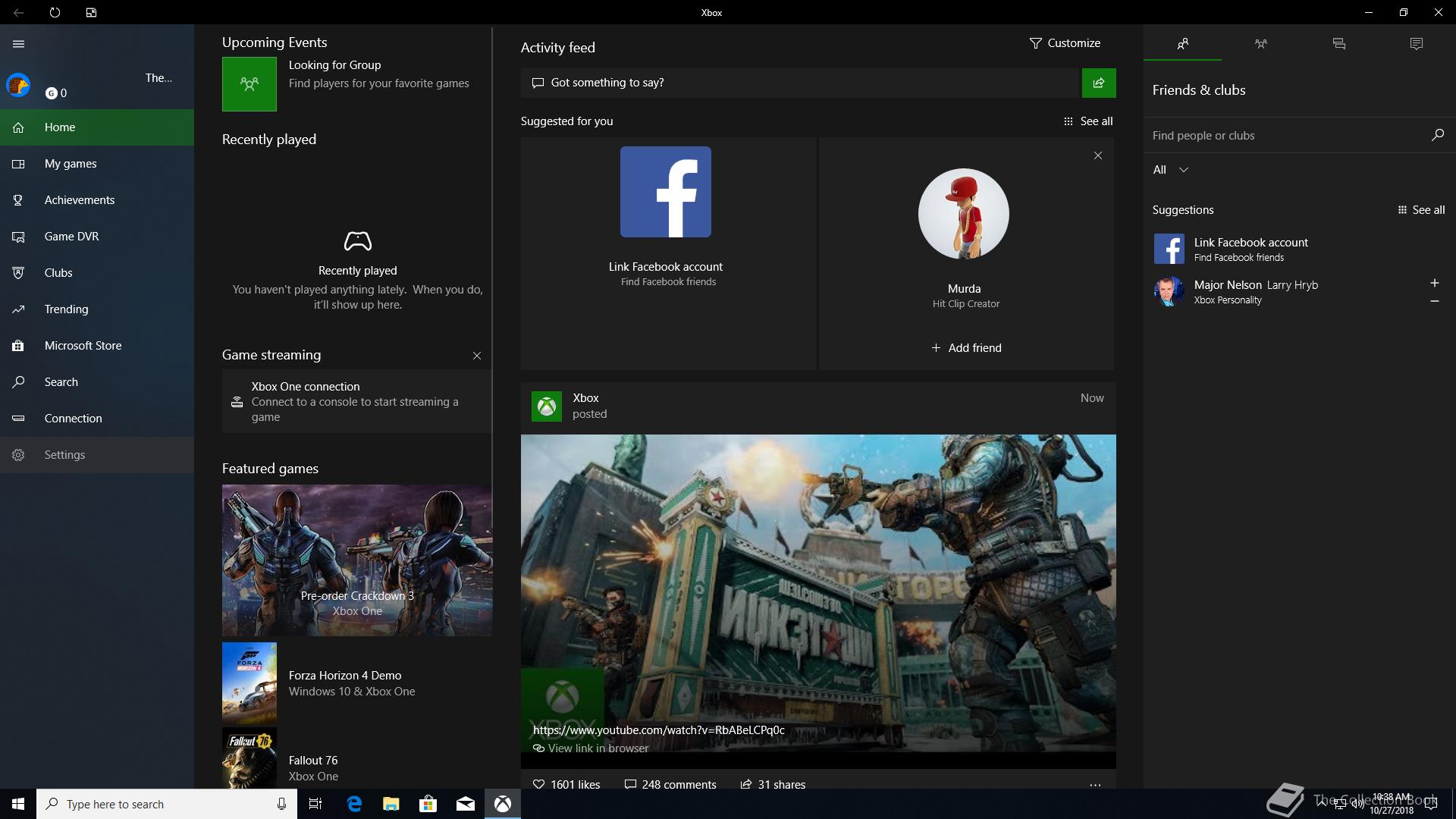The width and height of the screenshot is (1456, 819).
Task: Switch to Friends tab icon
Action: 1183,44
